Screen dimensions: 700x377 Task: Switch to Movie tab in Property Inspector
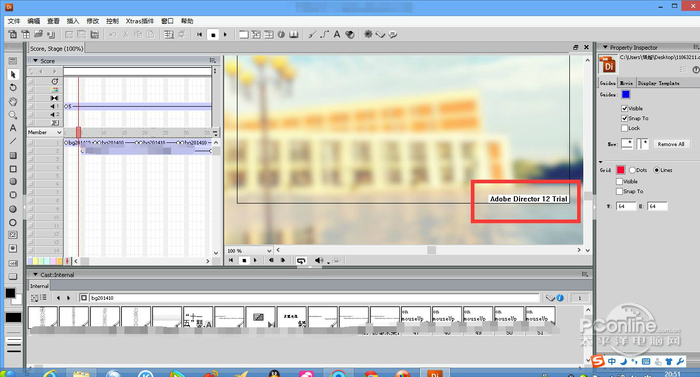pyautogui.click(x=626, y=83)
